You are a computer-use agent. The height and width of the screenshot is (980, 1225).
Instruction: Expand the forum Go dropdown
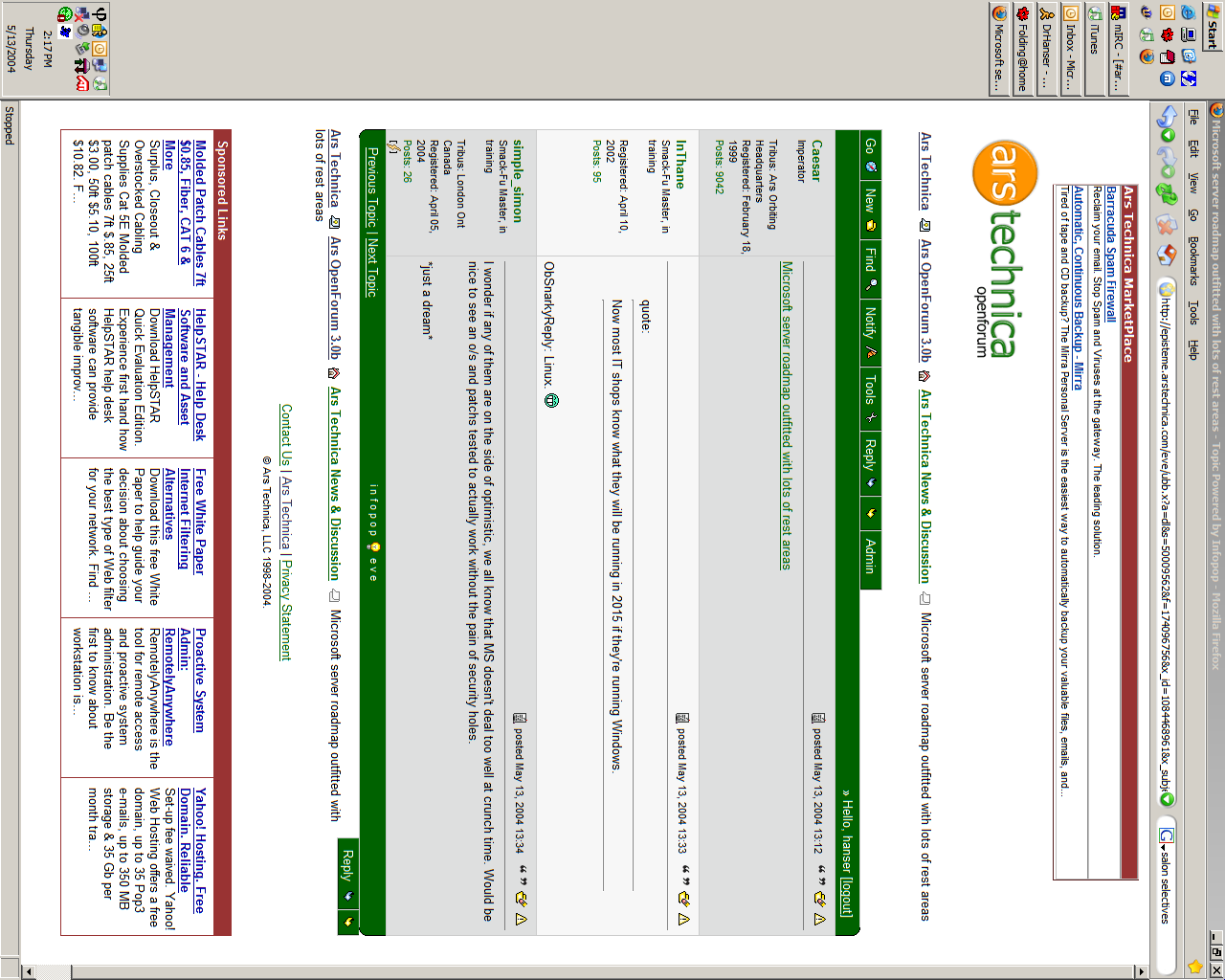coord(870,156)
